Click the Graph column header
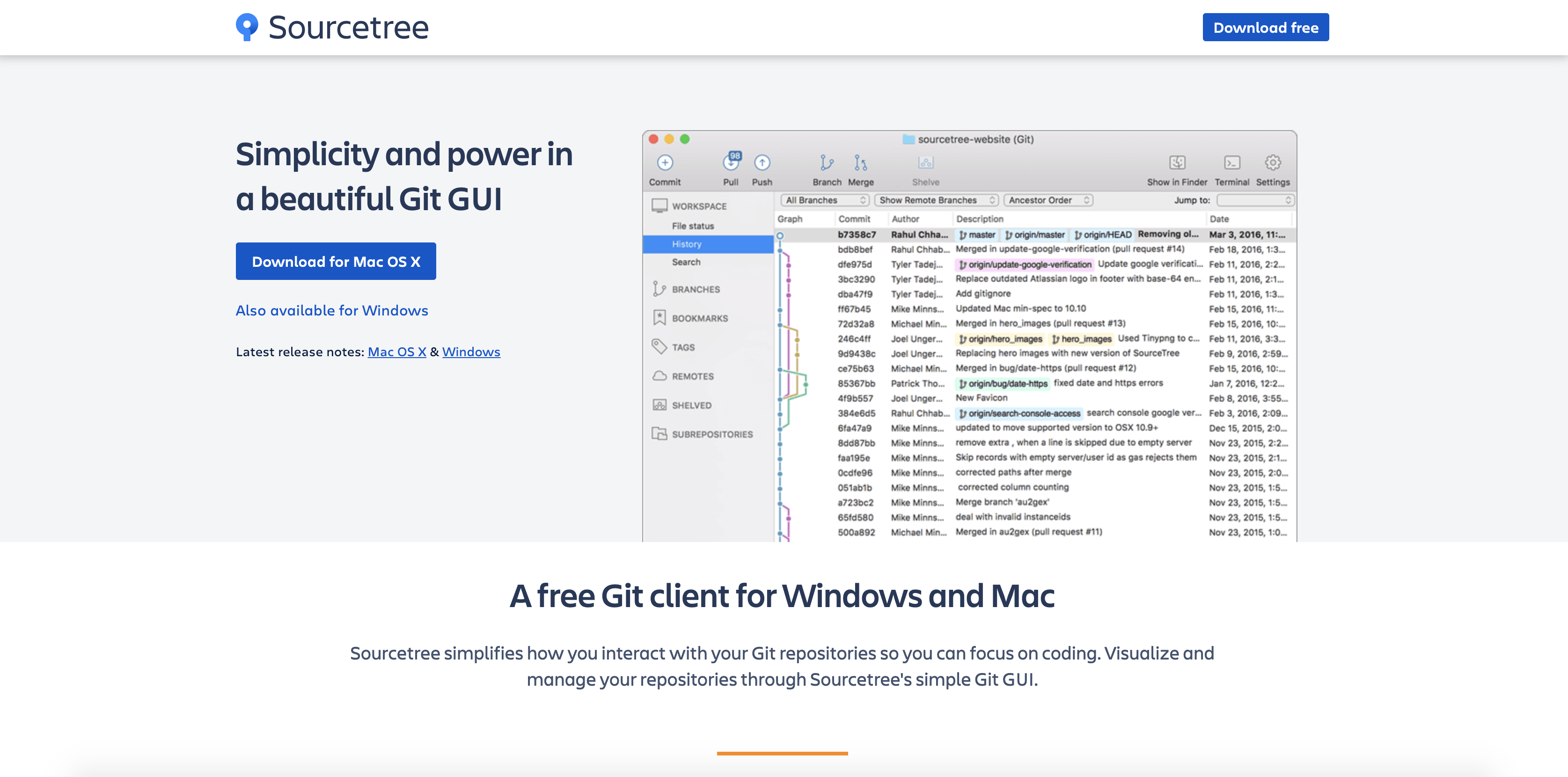This screenshot has width=1568, height=777. (x=790, y=219)
